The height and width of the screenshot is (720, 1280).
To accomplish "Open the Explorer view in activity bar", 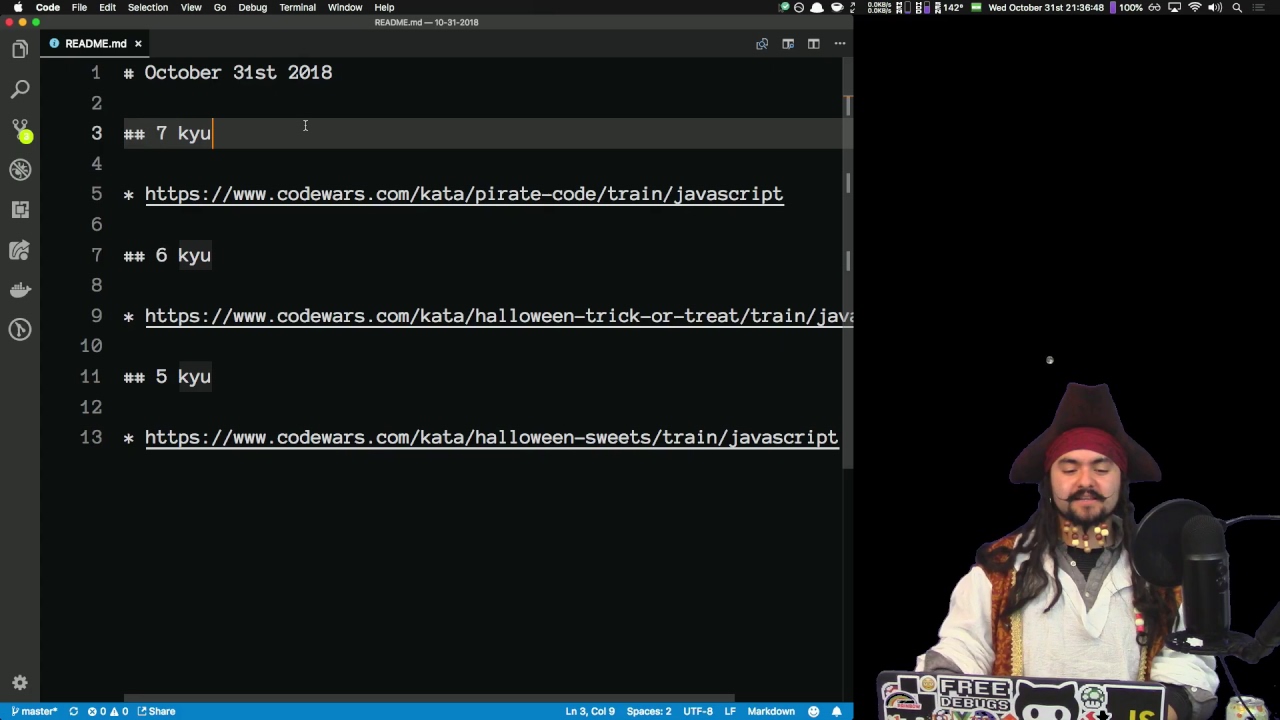I will click(x=20, y=49).
